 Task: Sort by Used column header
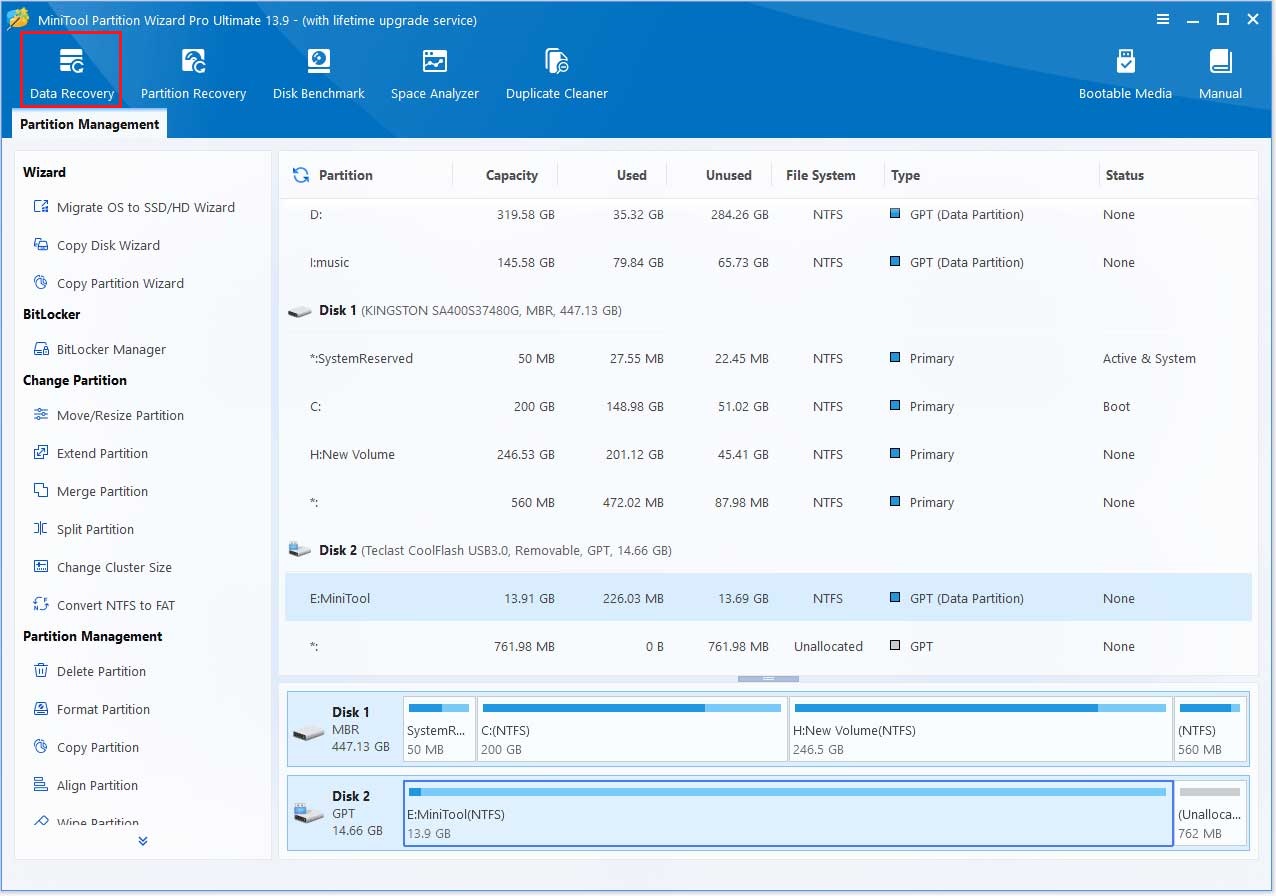tap(631, 175)
